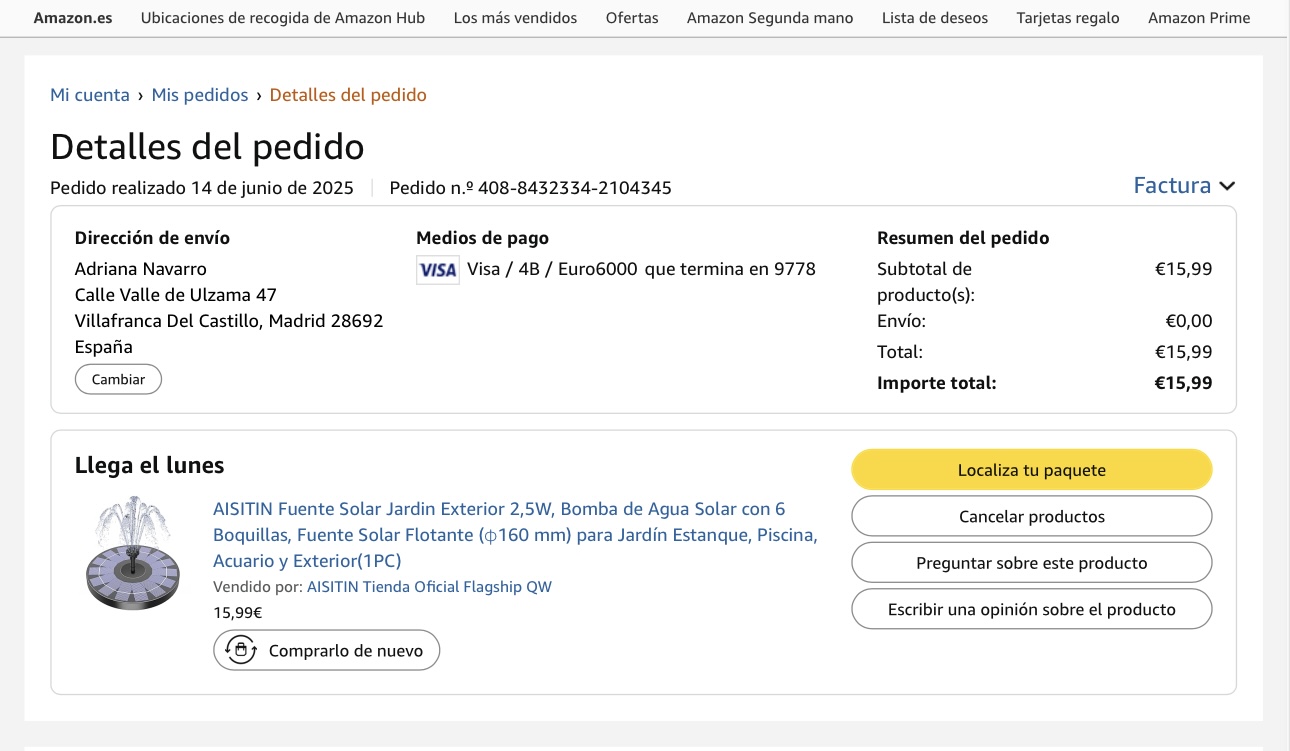Click the yellow Localiza tu paquete button
1290x751 pixels.
(x=1031, y=470)
